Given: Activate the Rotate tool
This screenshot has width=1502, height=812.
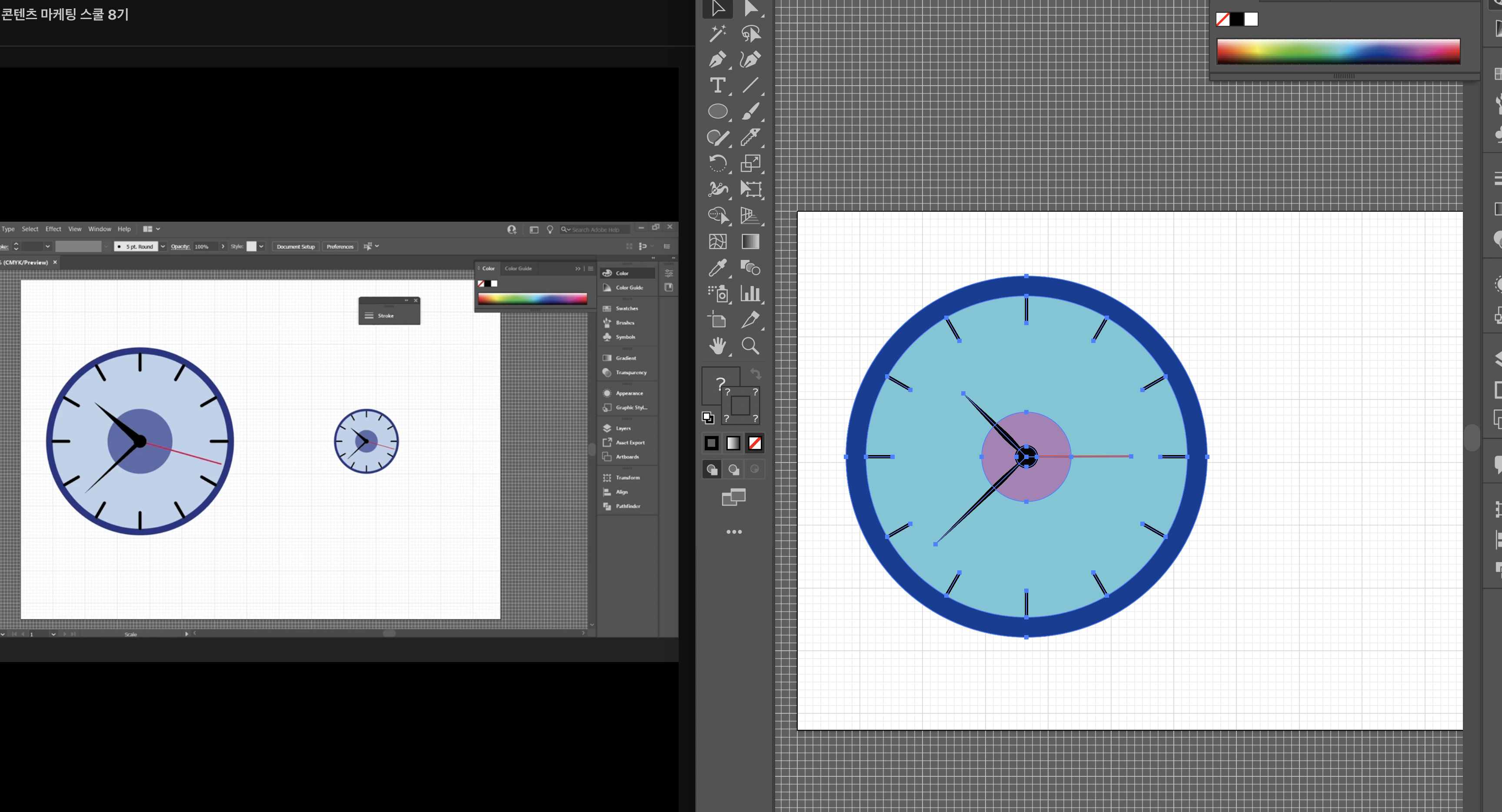Looking at the screenshot, I should [717, 163].
